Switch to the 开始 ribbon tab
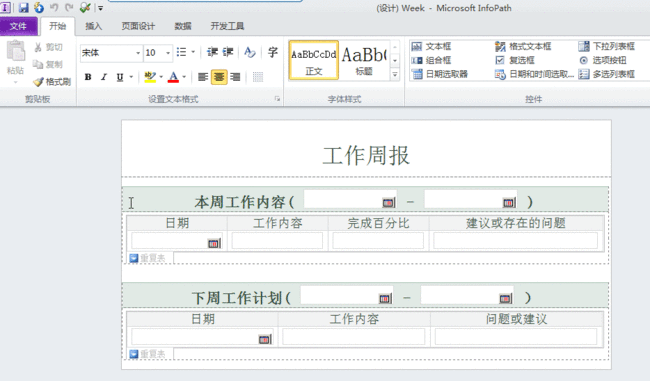The width and height of the screenshot is (650, 381). 58,26
